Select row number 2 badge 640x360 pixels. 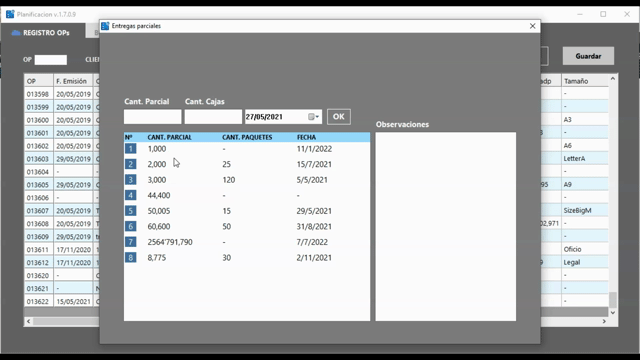(x=131, y=164)
